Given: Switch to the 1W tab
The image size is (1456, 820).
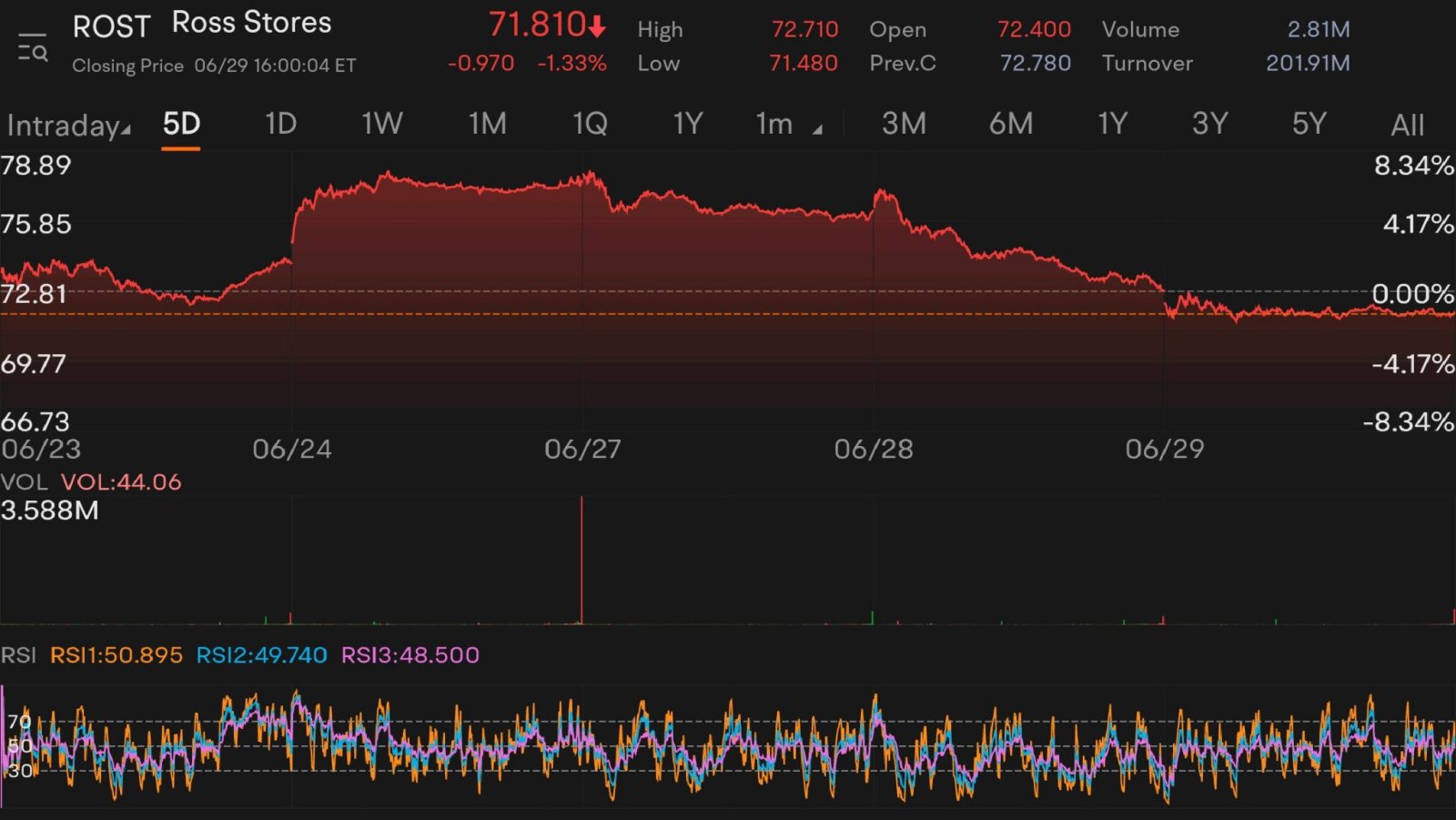Looking at the screenshot, I should 382,124.
